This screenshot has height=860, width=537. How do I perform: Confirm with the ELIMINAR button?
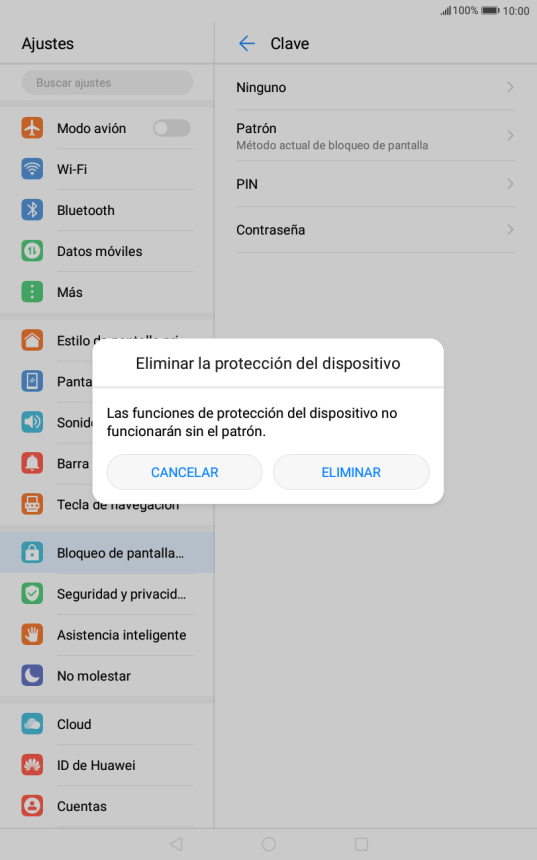pyautogui.click(x=351, y=472)
